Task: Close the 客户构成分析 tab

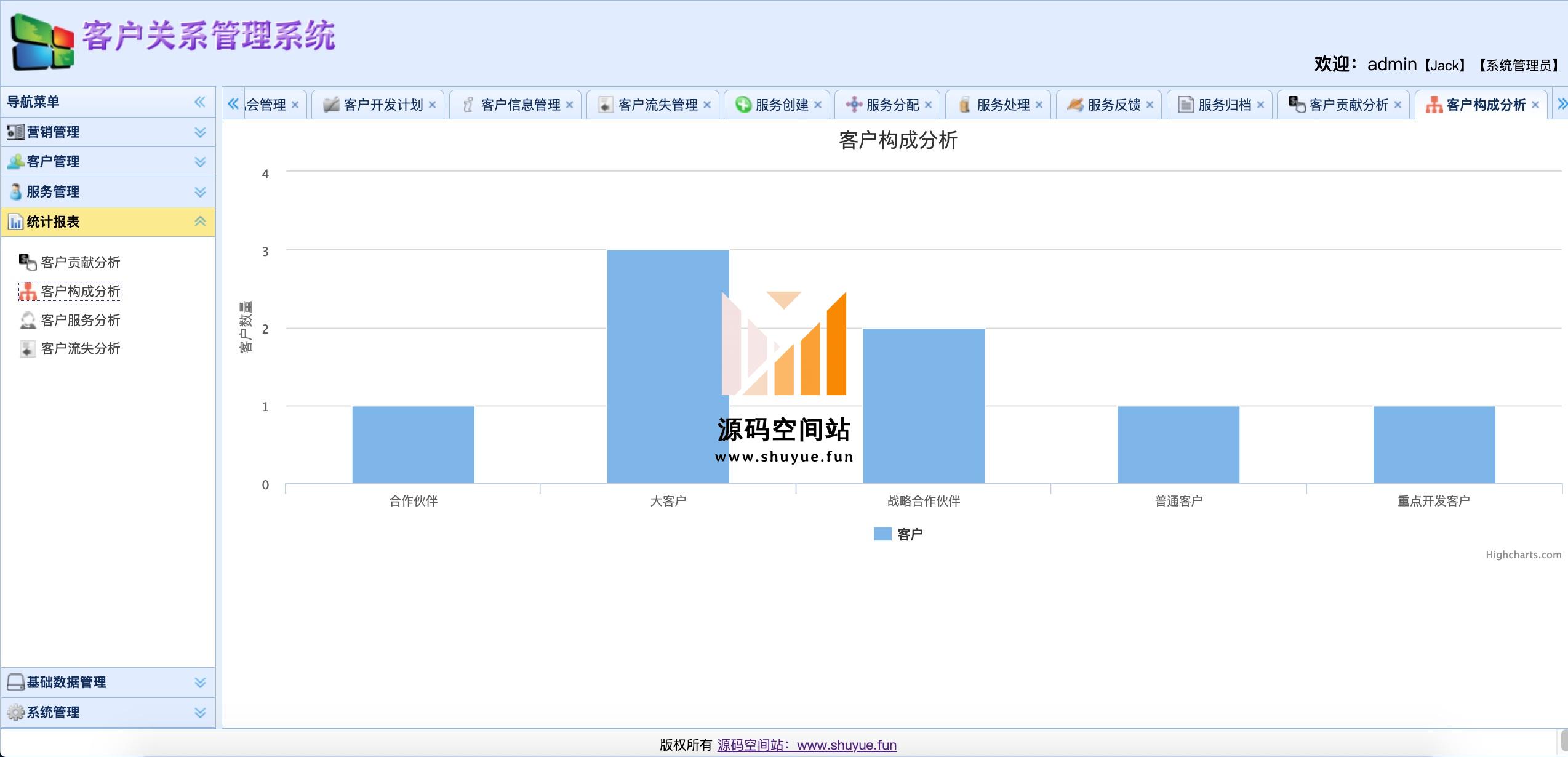Action: (x=1535, y=105)
